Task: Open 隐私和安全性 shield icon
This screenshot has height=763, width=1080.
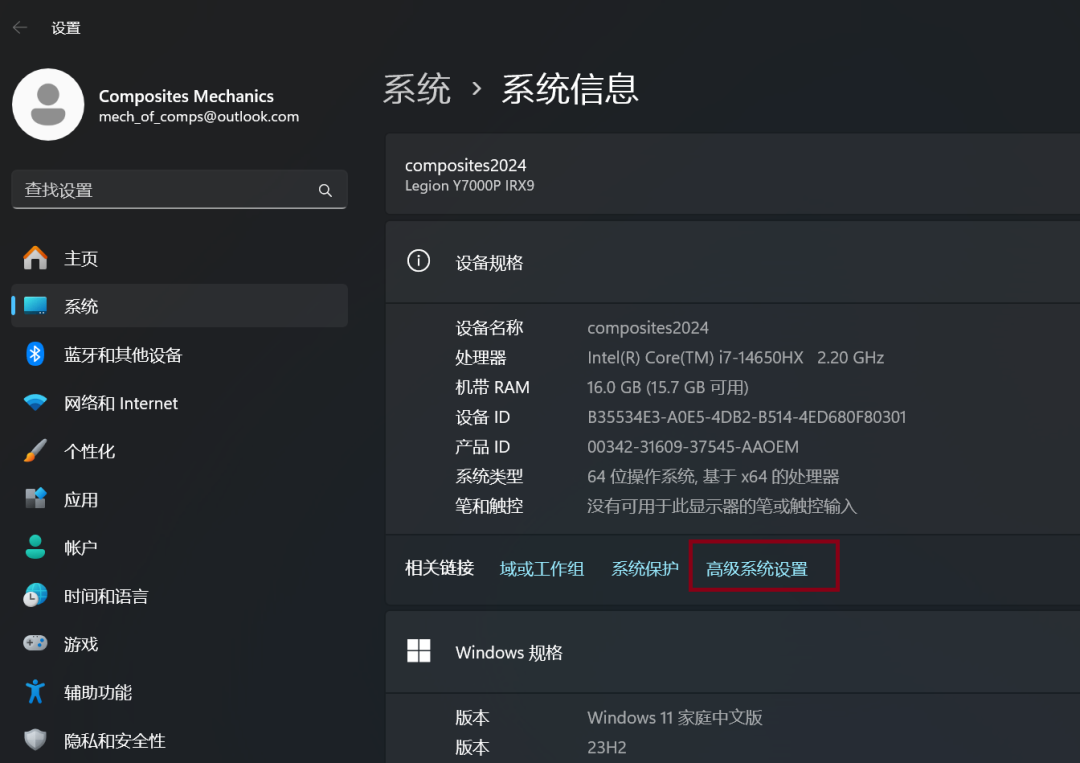Action: [37, 740]
